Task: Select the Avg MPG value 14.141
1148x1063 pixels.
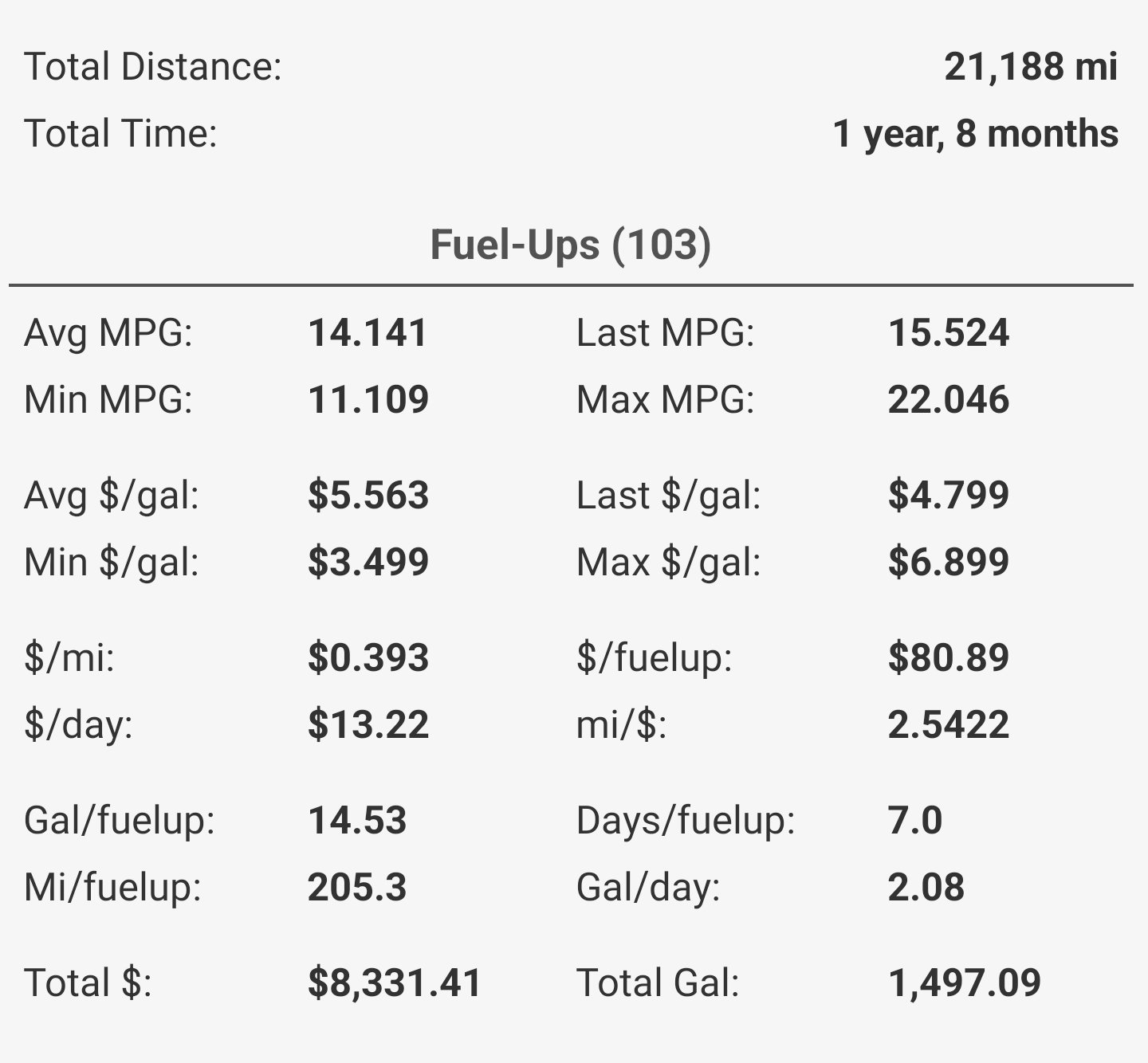Action: (368, 333)
